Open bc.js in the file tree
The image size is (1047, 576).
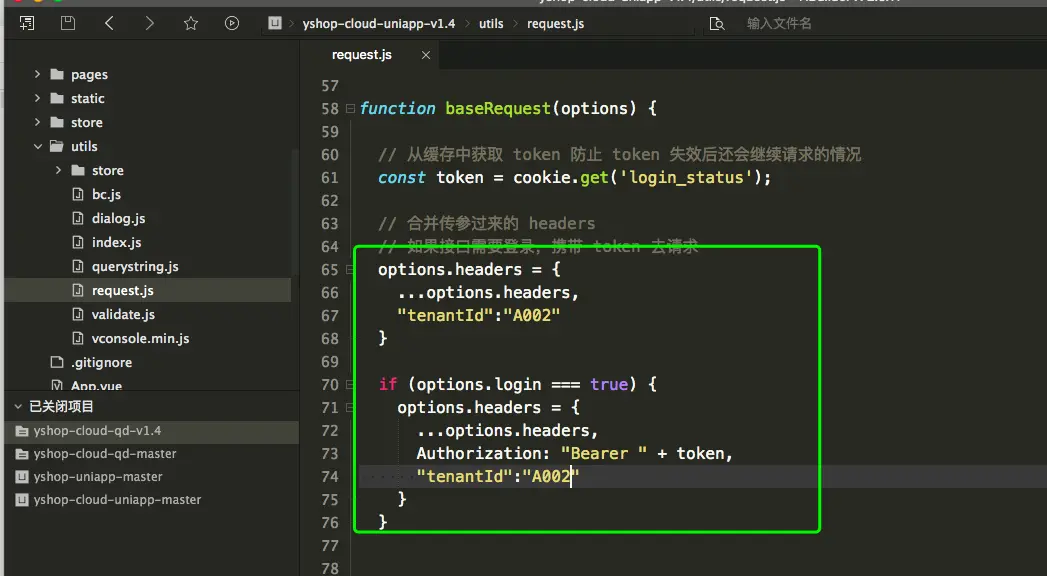[106, 194]
